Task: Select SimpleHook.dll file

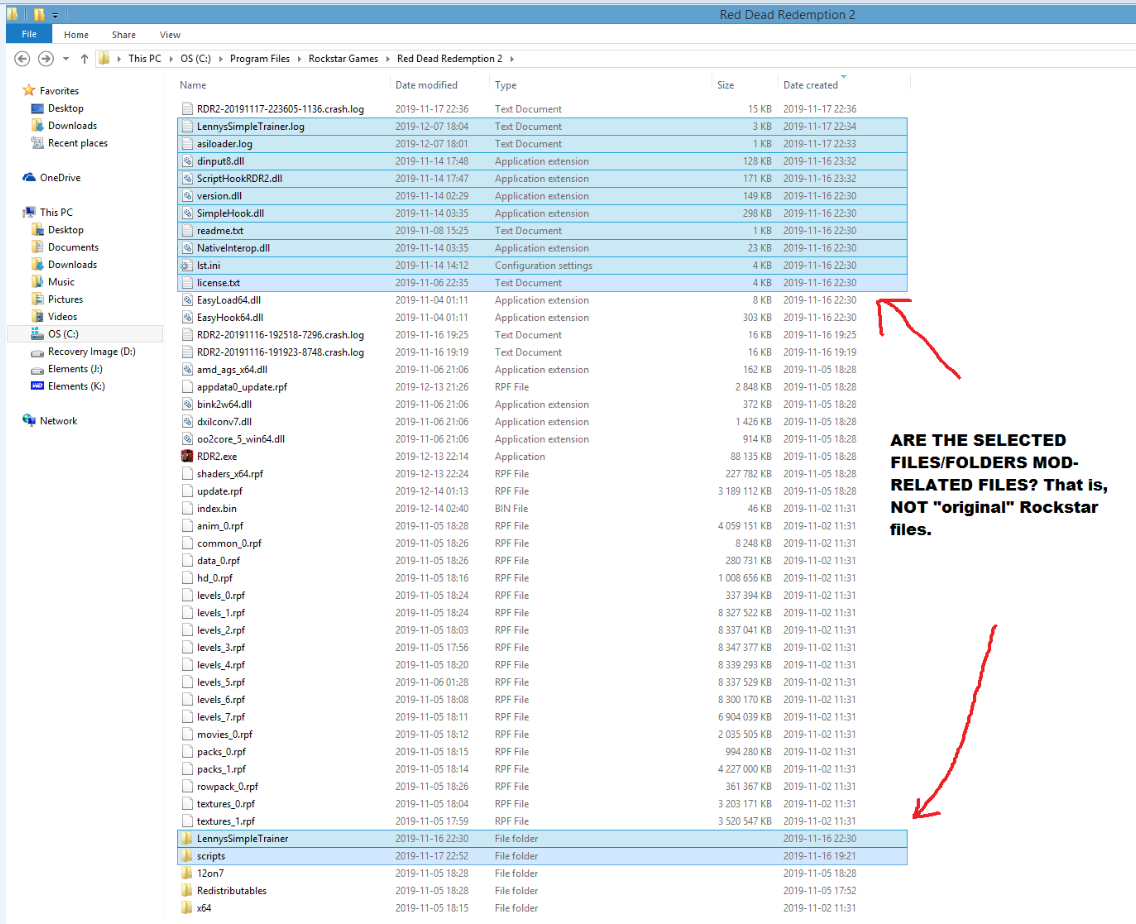Action: (x=542, y=213)
